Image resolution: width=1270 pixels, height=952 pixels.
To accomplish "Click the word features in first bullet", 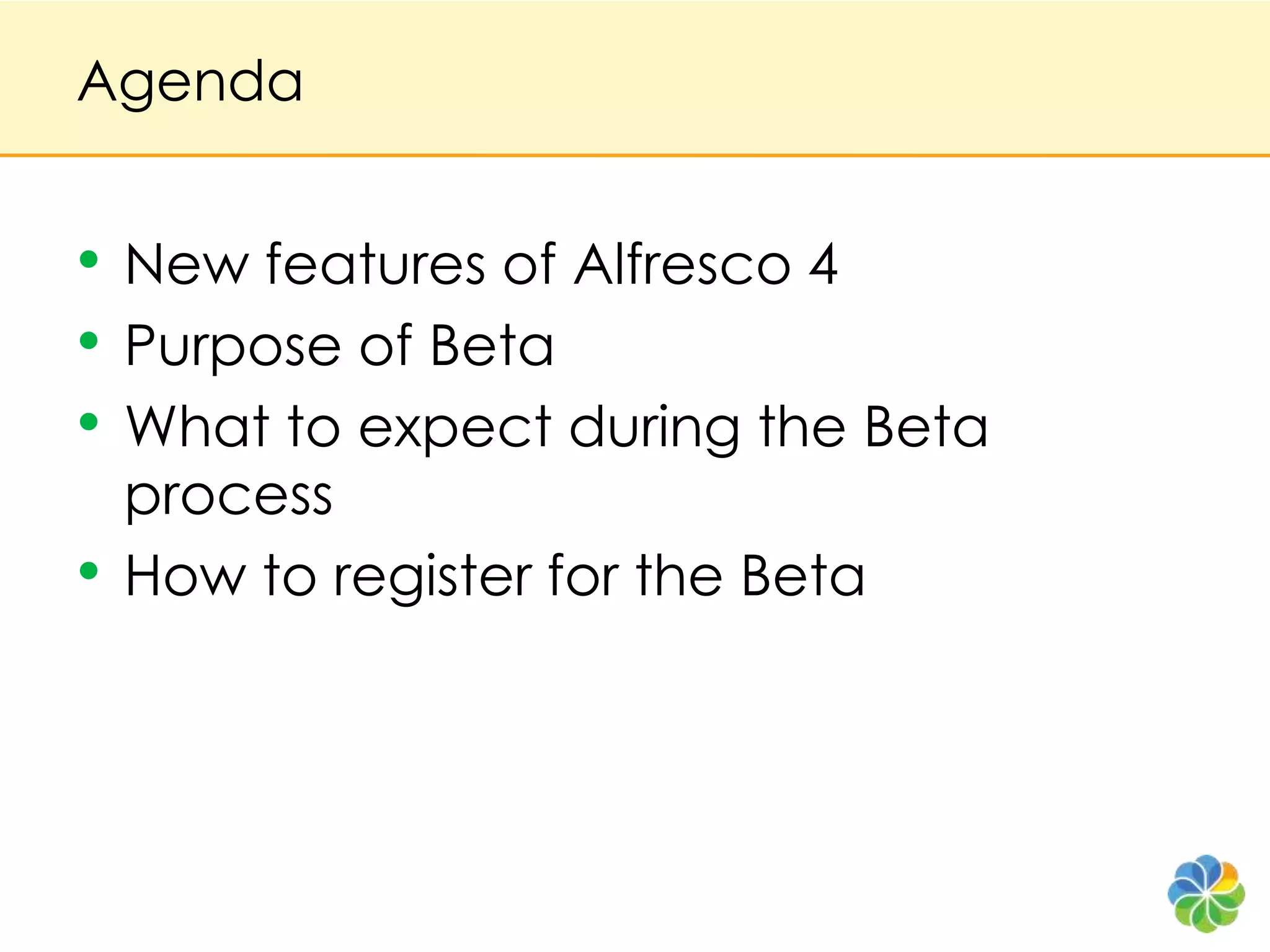I will [376, 265].
